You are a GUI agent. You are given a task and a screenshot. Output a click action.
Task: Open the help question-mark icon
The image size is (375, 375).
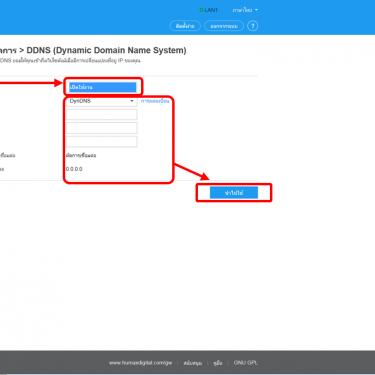[253, 26]
